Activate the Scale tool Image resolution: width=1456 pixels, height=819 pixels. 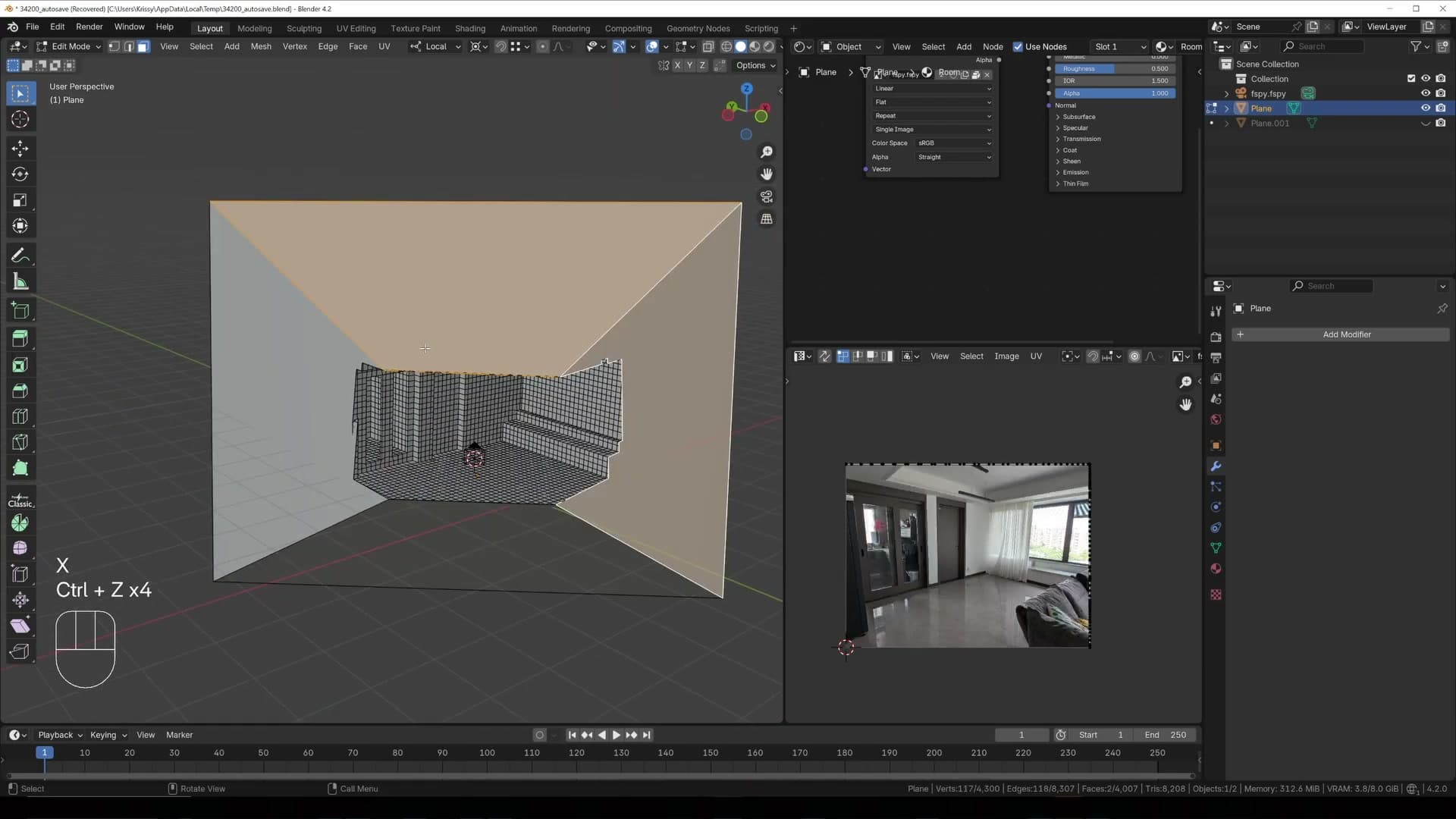(x=20, y=200)
